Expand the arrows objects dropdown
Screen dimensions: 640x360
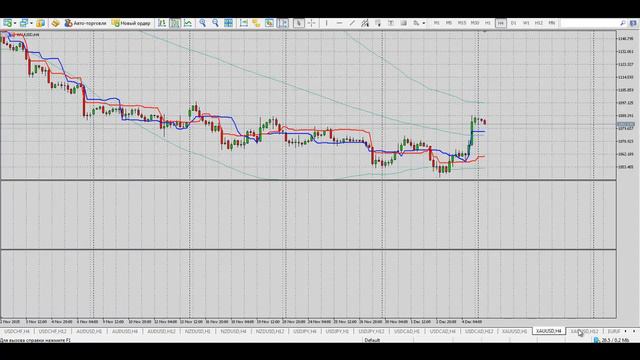click(424, 23)
